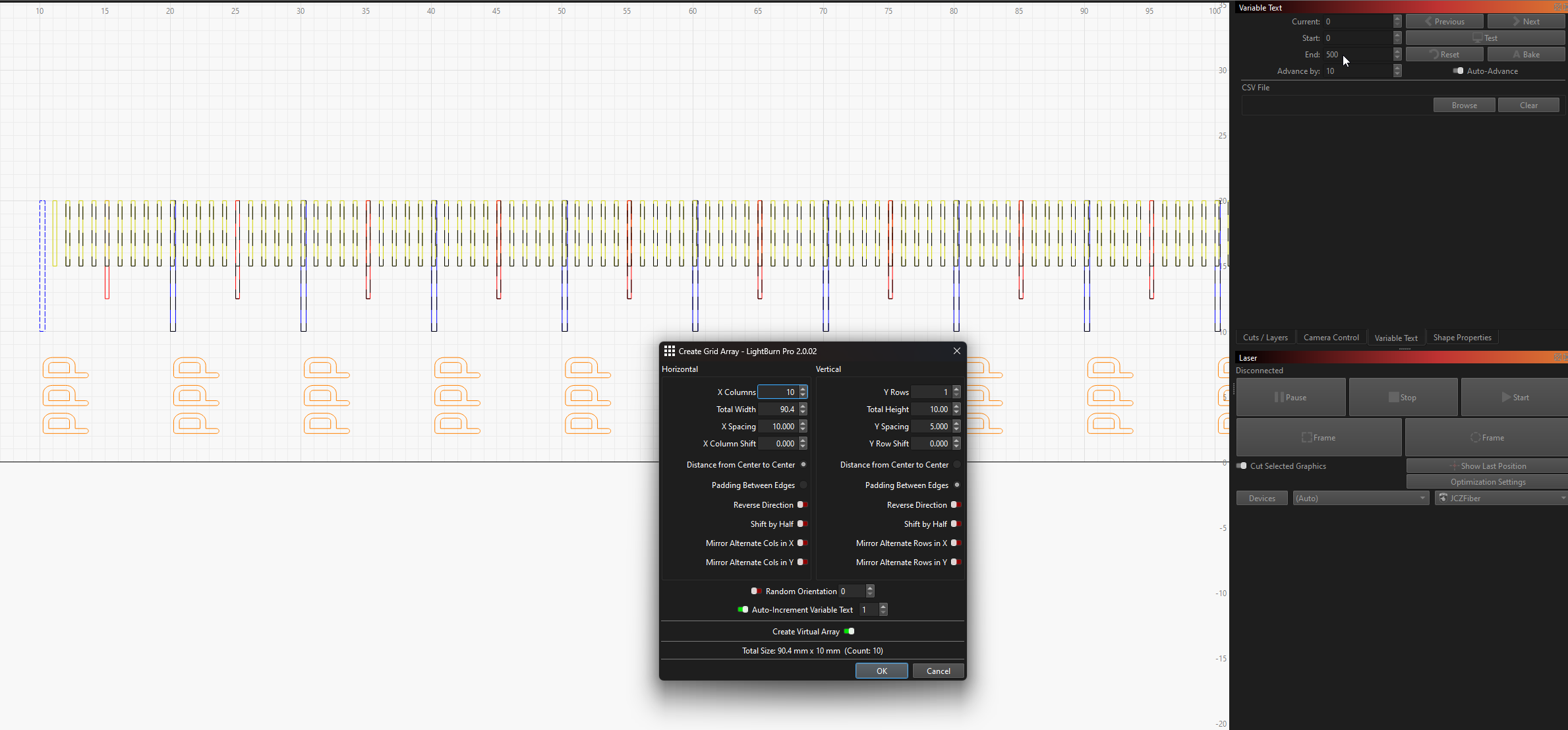The width and height of the screenshot is (1568, 730).
Task: Disable Auto-Increment Variable Text toggle
Action: tap(743, 609)
